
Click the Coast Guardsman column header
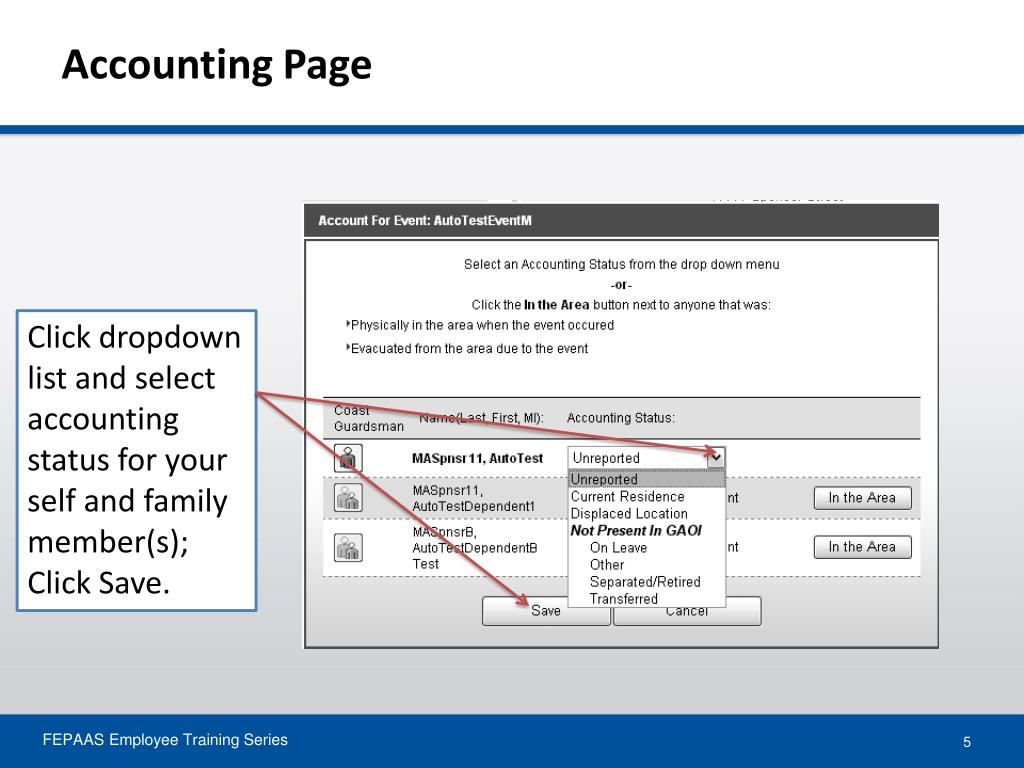[x=368, y=418]
